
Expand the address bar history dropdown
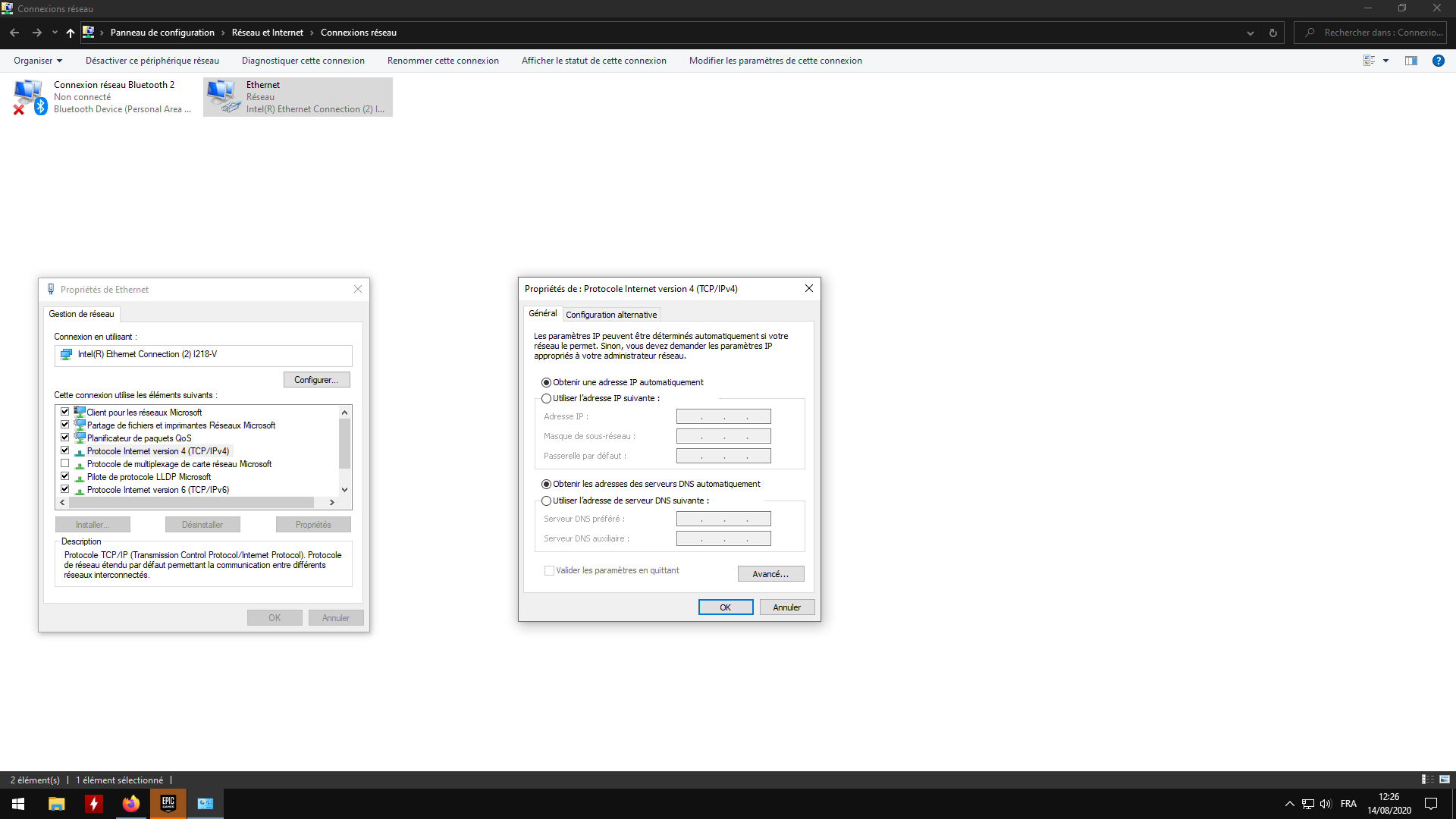(1250, 33)
